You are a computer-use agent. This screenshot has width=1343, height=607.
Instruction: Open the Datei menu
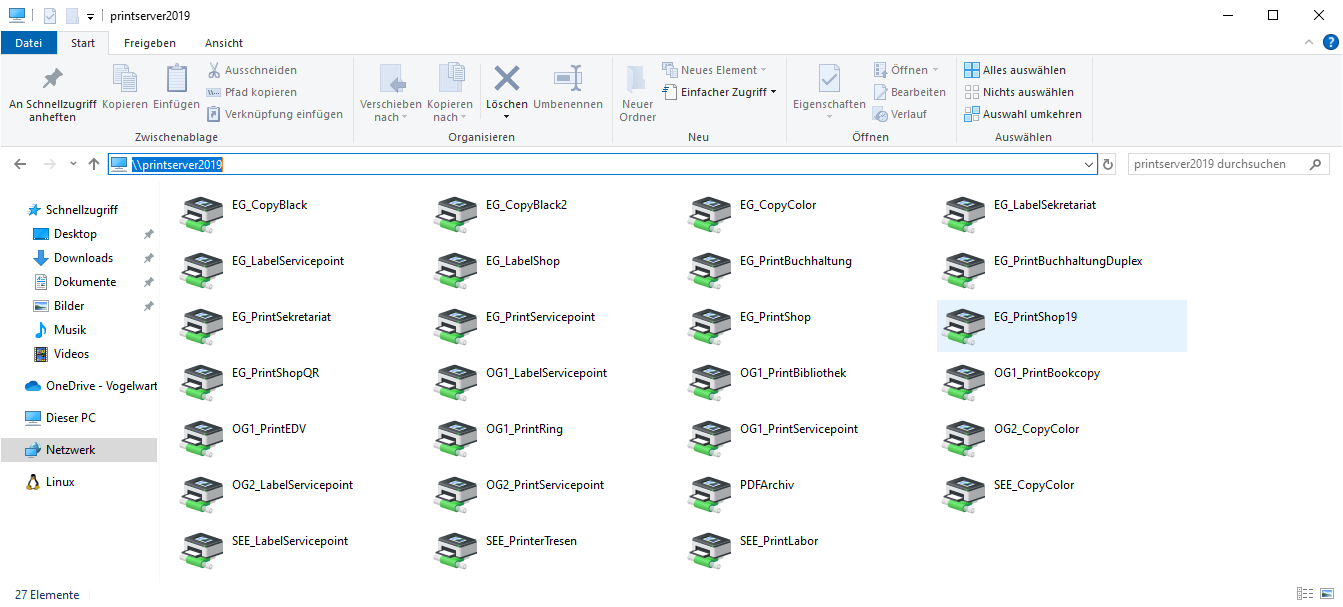coord(28,43)
